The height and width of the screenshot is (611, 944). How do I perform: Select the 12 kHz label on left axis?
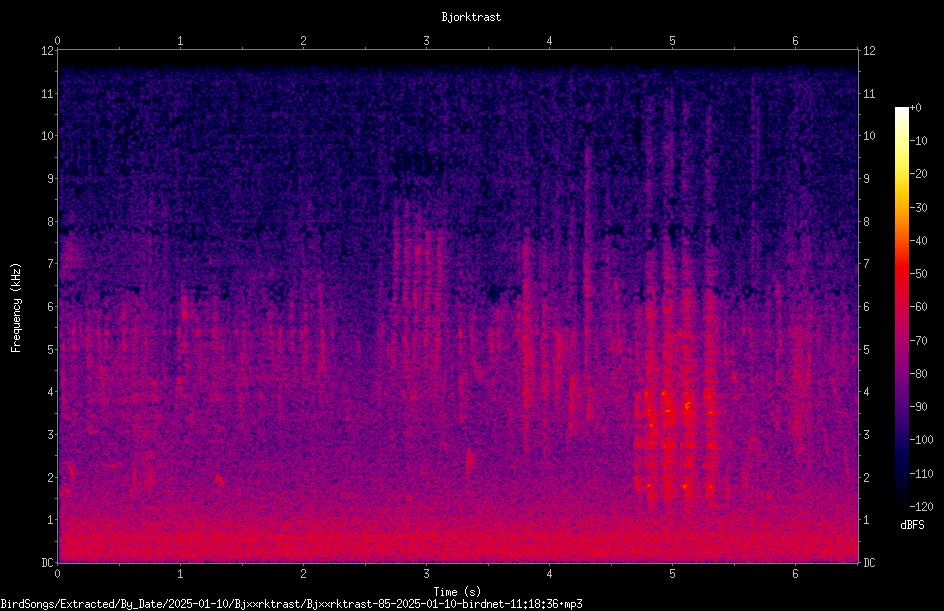pyautogui.click(x=48, y=51)
